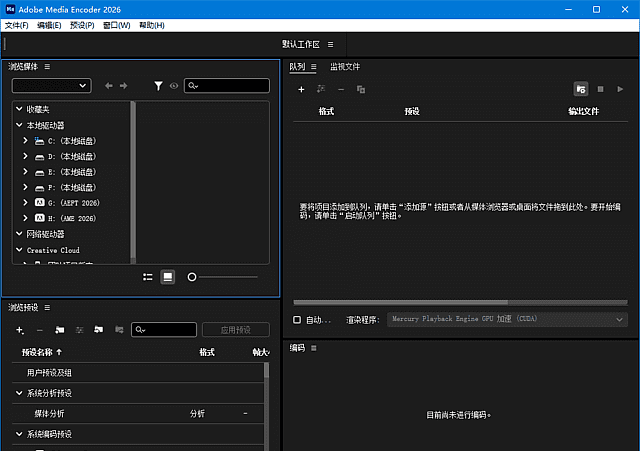Click the 格式 column header in the preset browser
The image size is (640, 451).
point(207,352)
